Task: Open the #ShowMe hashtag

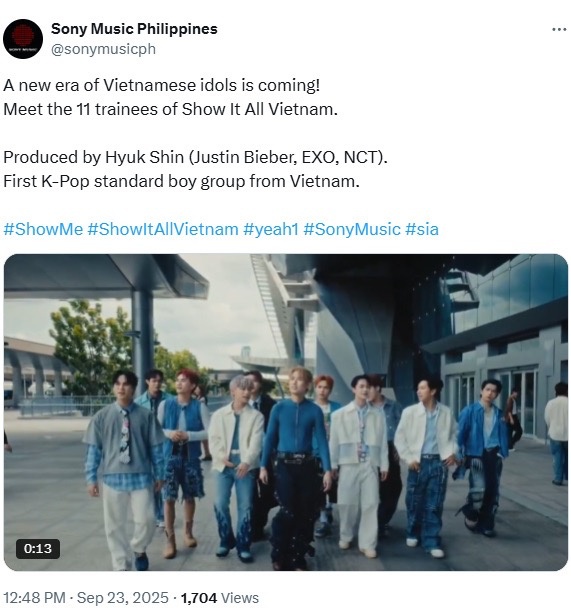Action: [x=43, y=229]
